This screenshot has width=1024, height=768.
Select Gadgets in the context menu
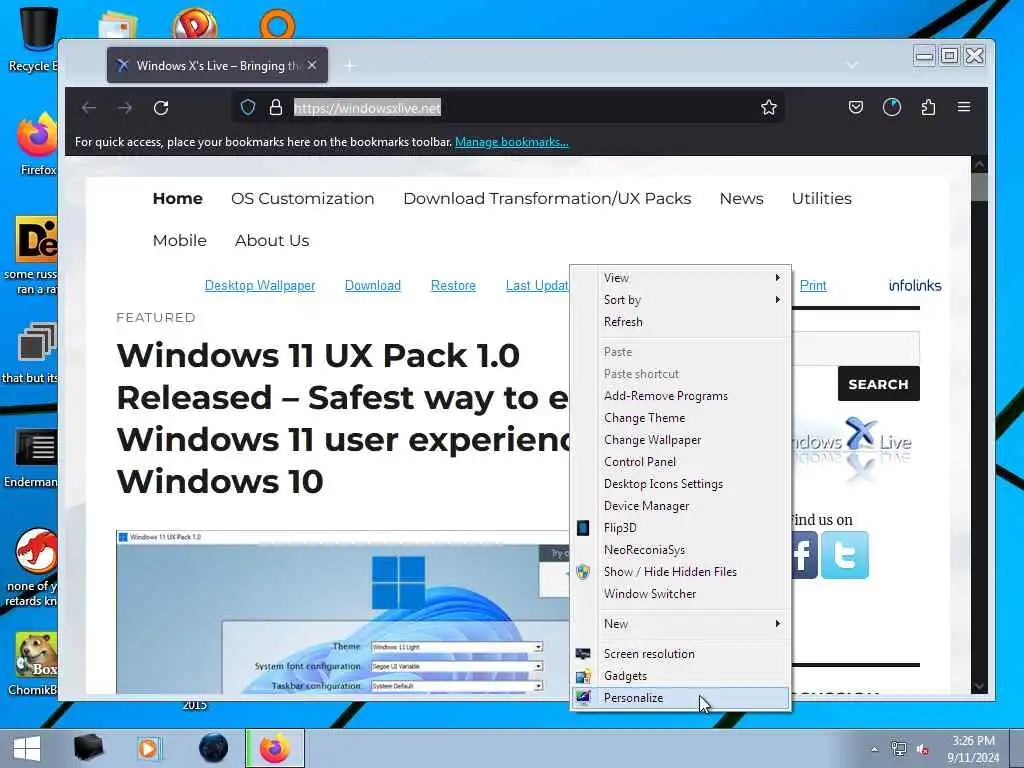click(680, 676)
